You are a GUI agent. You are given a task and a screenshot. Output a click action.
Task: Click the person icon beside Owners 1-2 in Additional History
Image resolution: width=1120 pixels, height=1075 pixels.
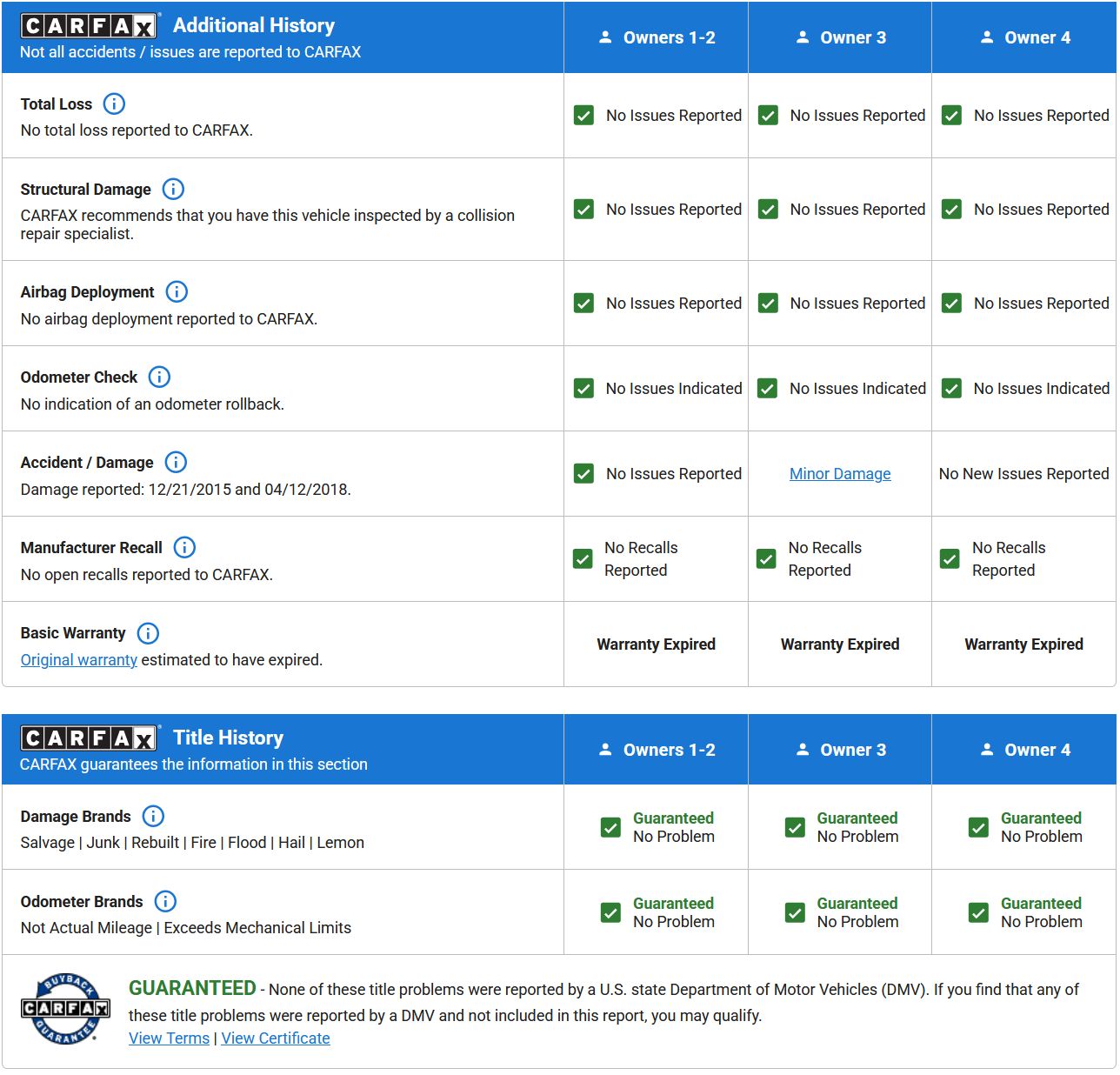tap(605, 37)
